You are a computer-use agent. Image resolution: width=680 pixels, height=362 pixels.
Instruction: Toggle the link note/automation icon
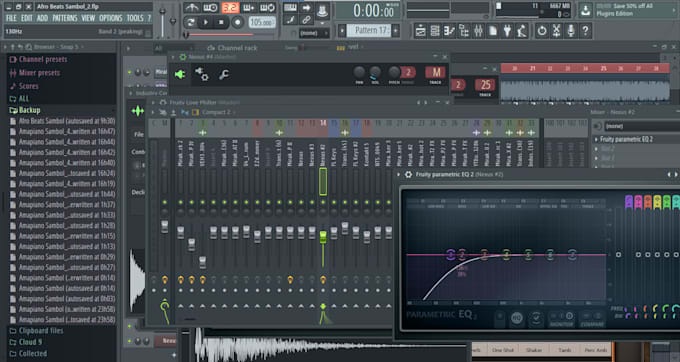point(306,20)
